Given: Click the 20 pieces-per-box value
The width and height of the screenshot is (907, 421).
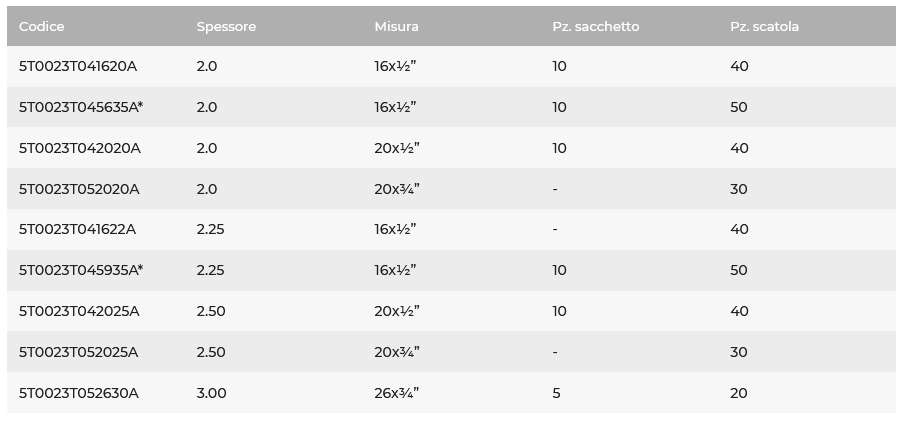Looking at the screenshot, I should (x=739, y=393).
